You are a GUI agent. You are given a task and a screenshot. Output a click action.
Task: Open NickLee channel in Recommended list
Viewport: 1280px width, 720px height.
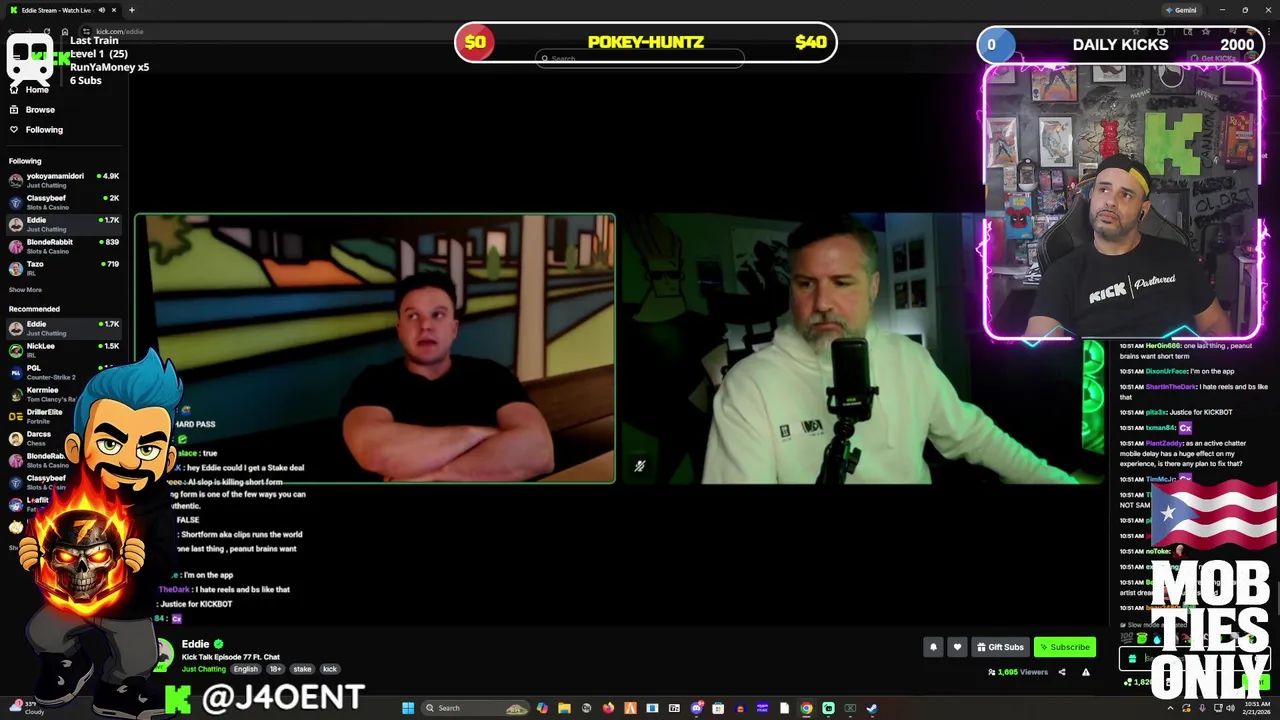pos(64,350)
